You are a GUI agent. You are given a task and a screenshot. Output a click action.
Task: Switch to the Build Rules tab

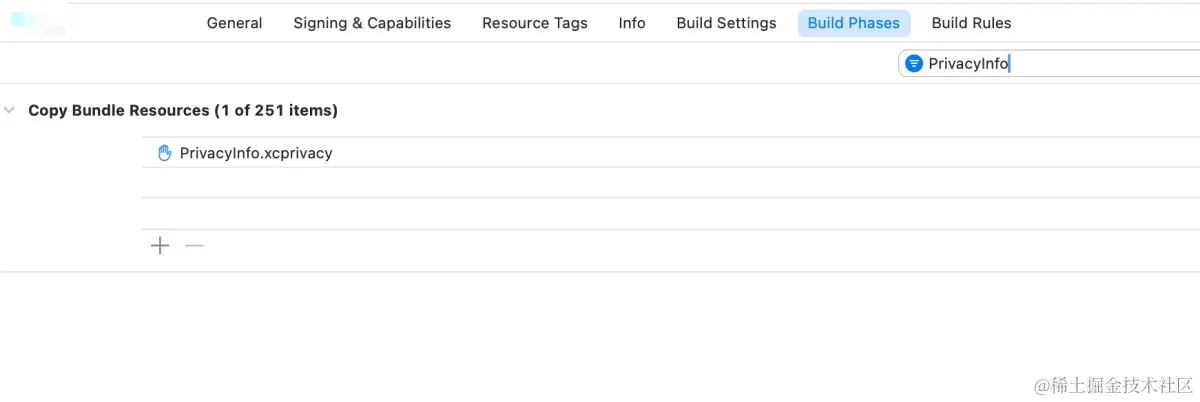click(971, 23)
